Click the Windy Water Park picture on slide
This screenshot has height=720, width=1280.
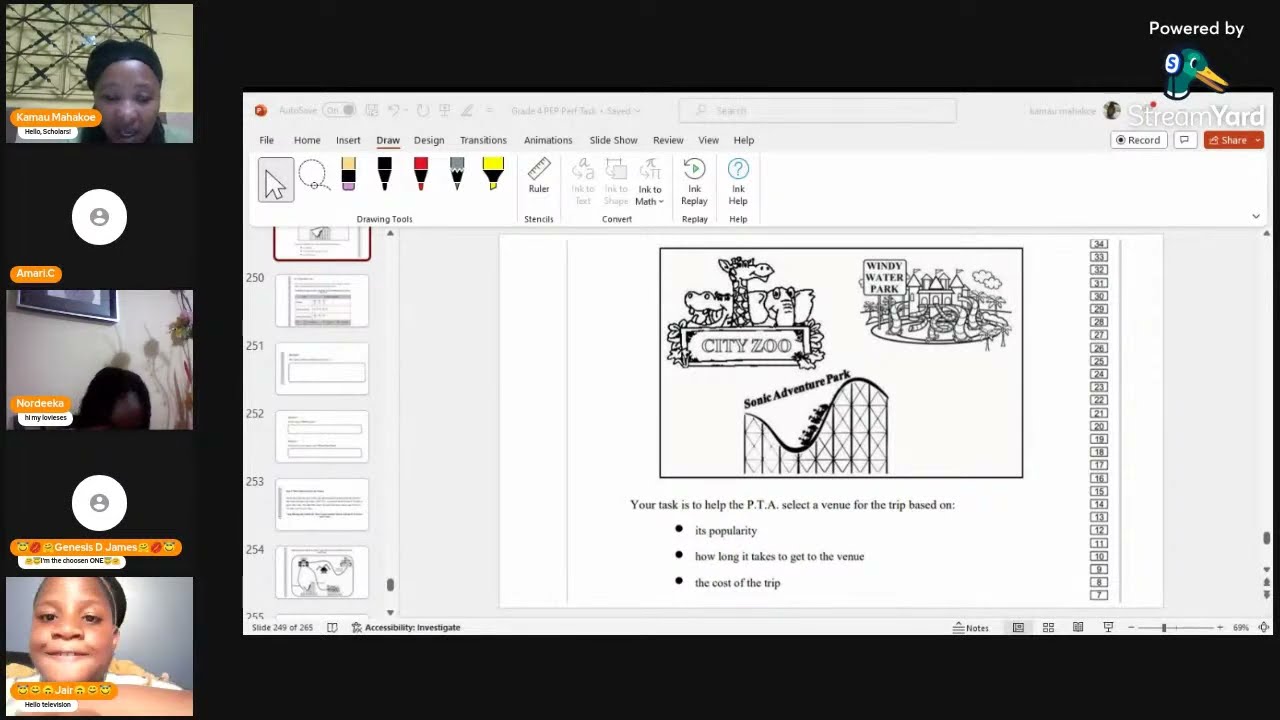[936, 304]
